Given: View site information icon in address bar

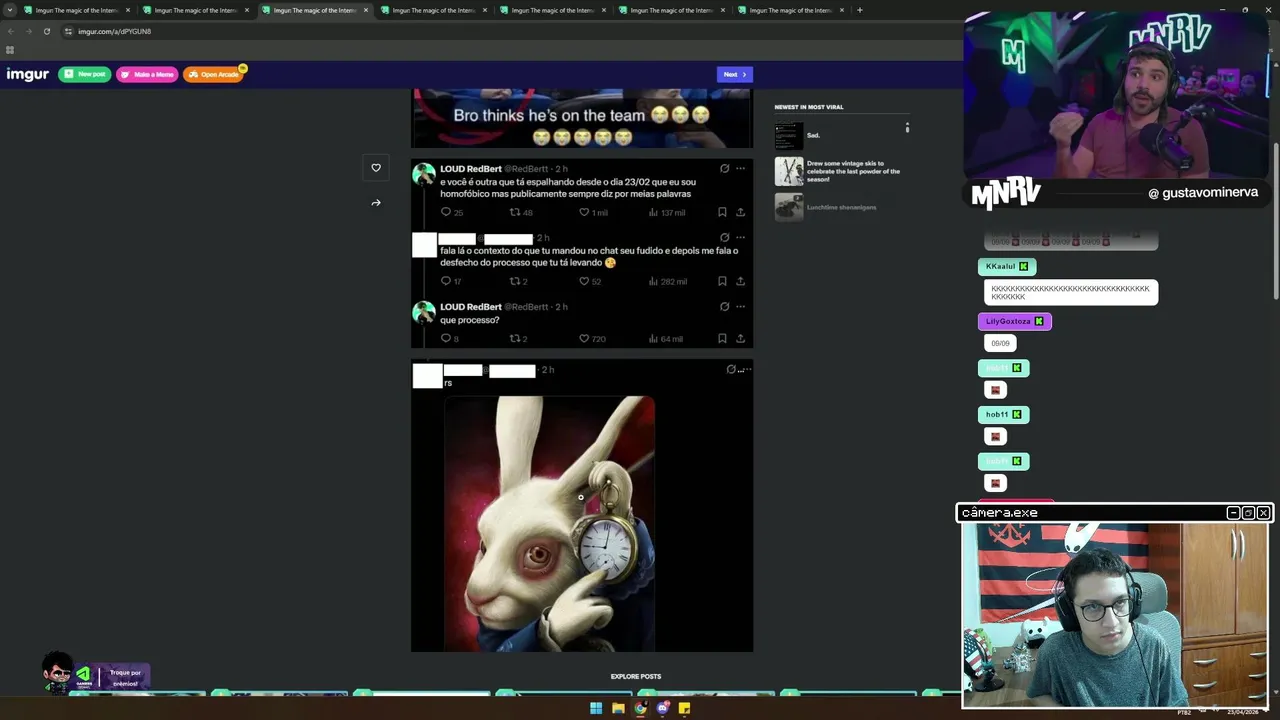Looking at the screenshot, I should pyautogui.click(x=68, y=31).
